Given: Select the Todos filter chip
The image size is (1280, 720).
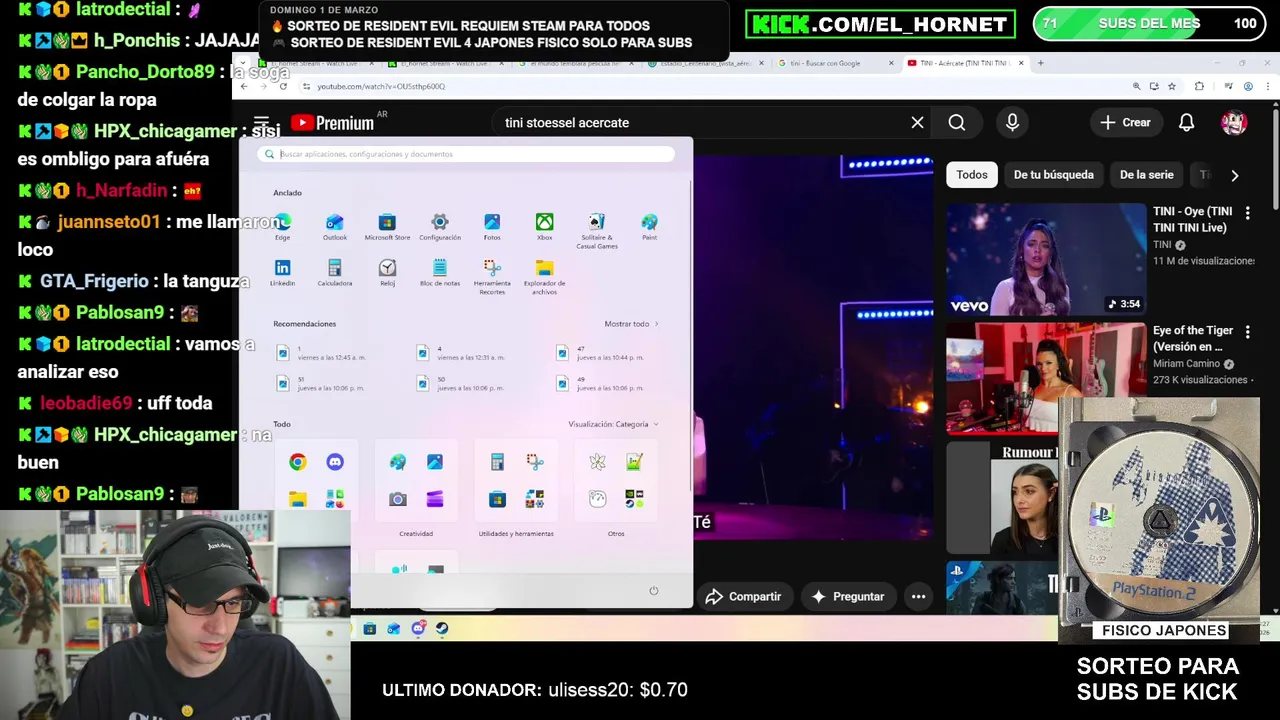Looking at the screenshot, I should 971,175.
